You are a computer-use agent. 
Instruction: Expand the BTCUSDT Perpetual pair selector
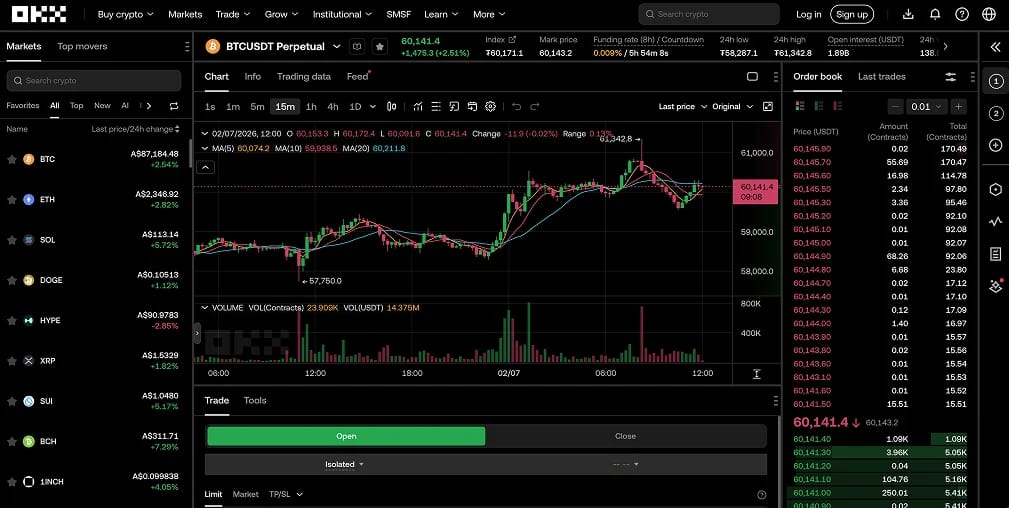pos(336,46)
